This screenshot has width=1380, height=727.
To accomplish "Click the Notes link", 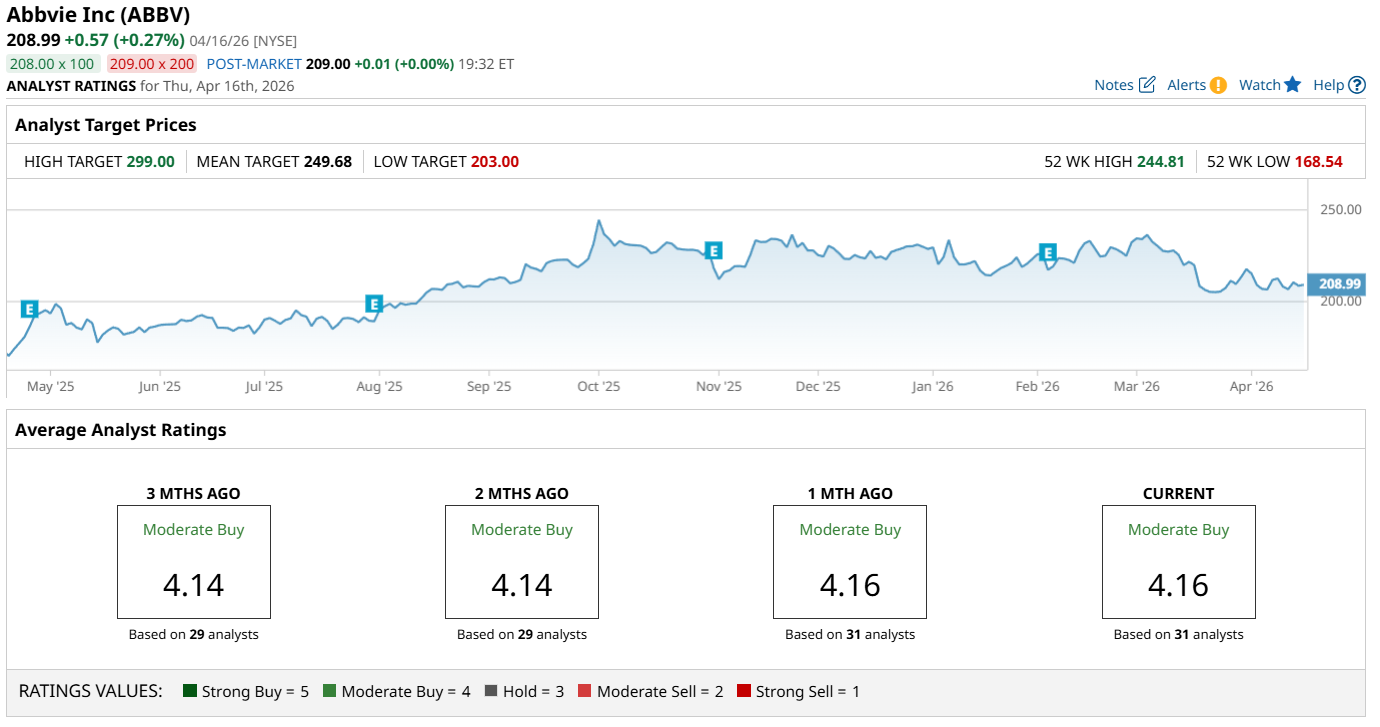I will tap(1114, 85).
